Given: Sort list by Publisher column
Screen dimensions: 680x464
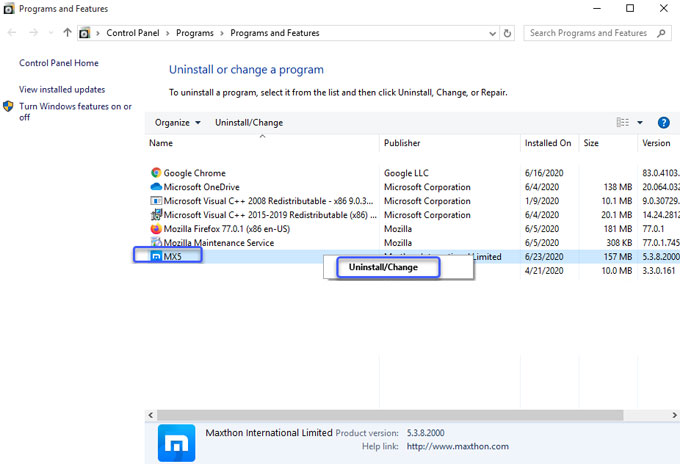Looking at the screenshot, I should coord(450,143).
